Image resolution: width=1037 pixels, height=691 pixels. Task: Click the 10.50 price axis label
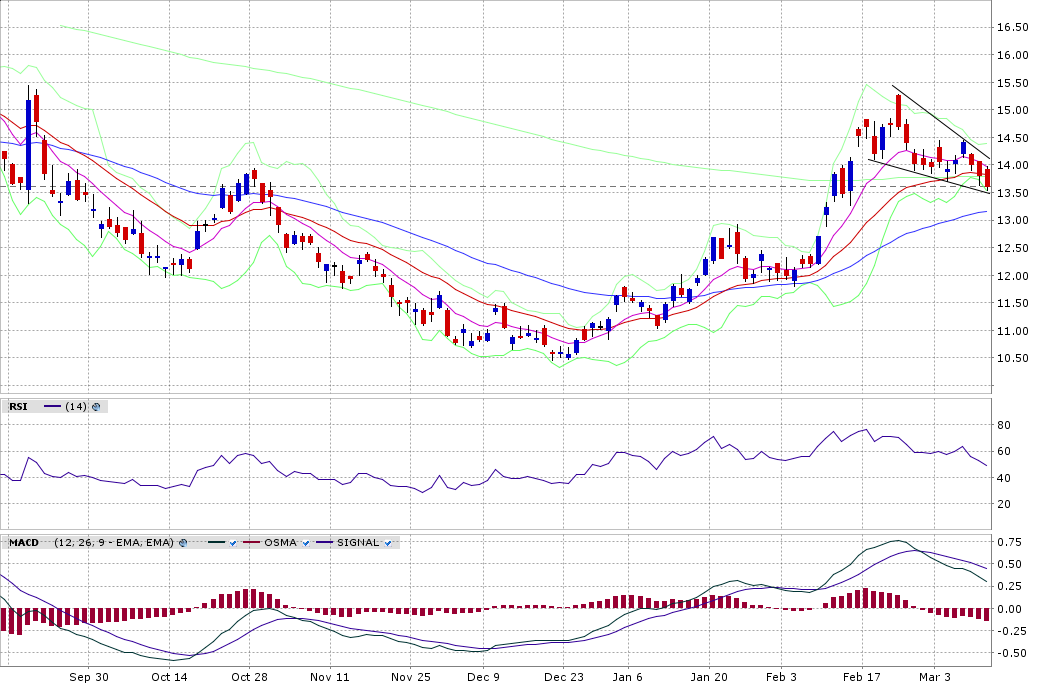click(1013, 358)
